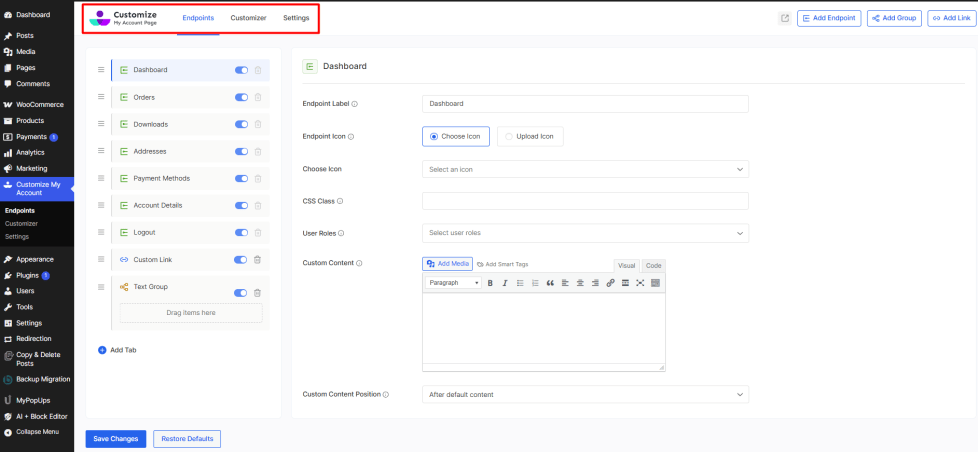Click the trash icon for Text Group

click(257, 293)
